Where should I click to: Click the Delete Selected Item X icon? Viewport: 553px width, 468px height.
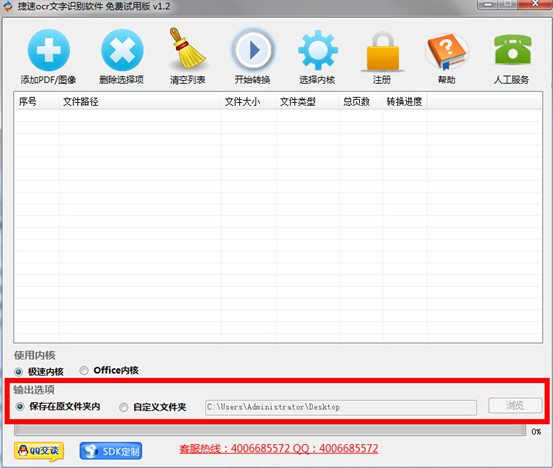122,50
